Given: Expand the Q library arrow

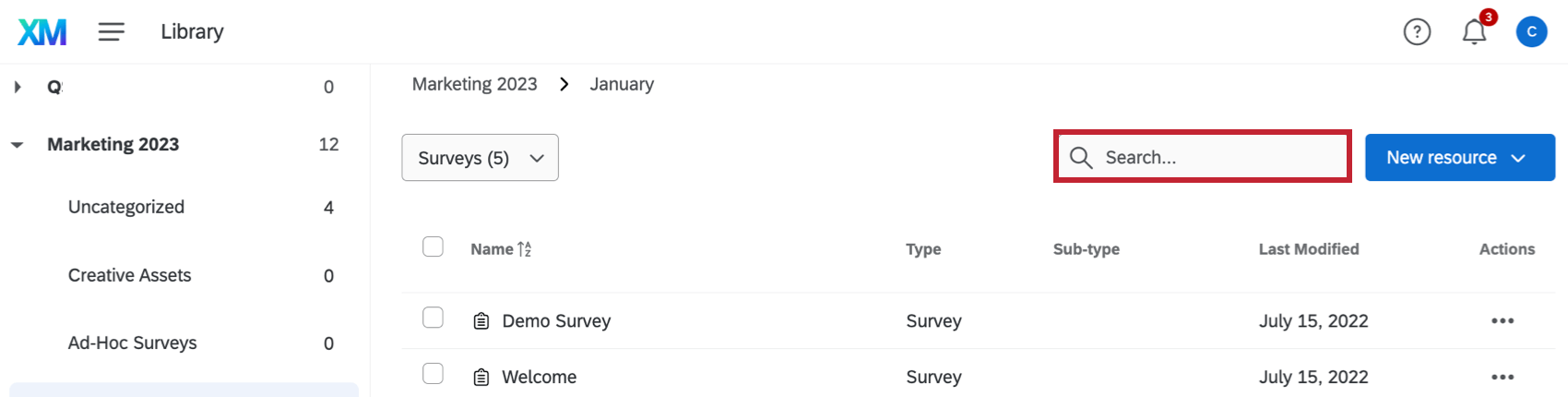Looking at the screenshot, I should pos(18,87).
